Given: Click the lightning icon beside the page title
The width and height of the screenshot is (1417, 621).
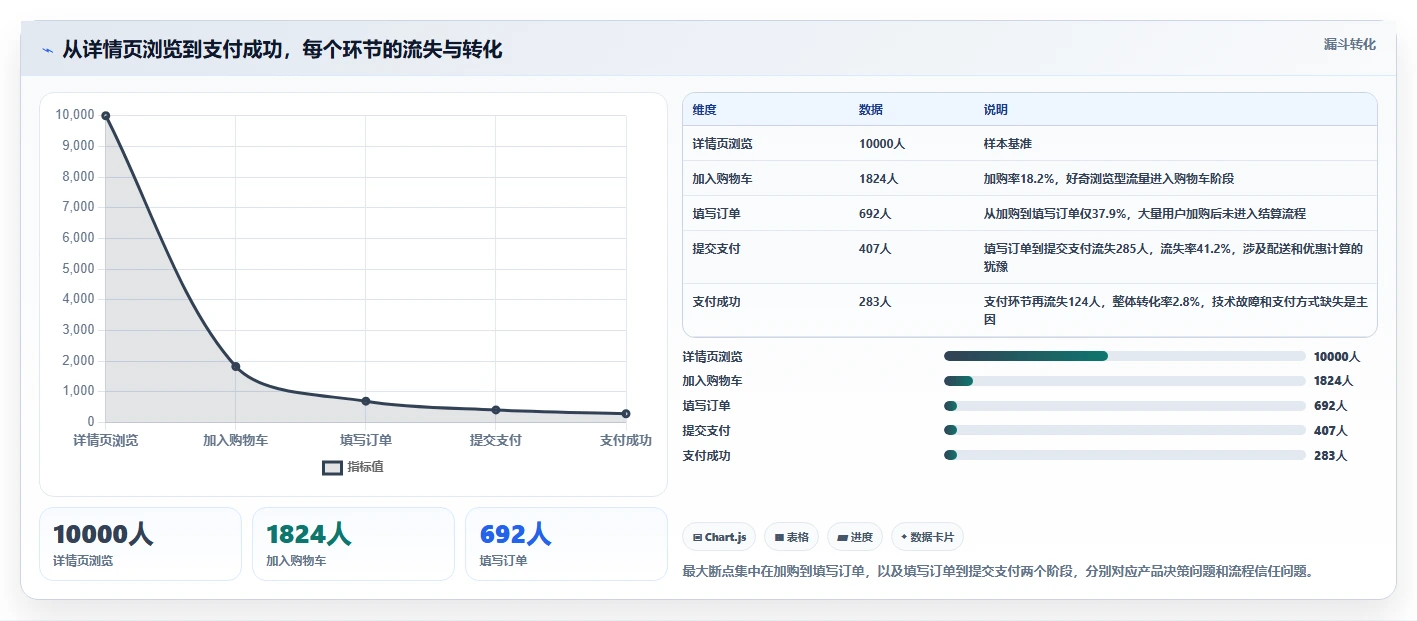Looking at the screenshot, I should (47, 50).
